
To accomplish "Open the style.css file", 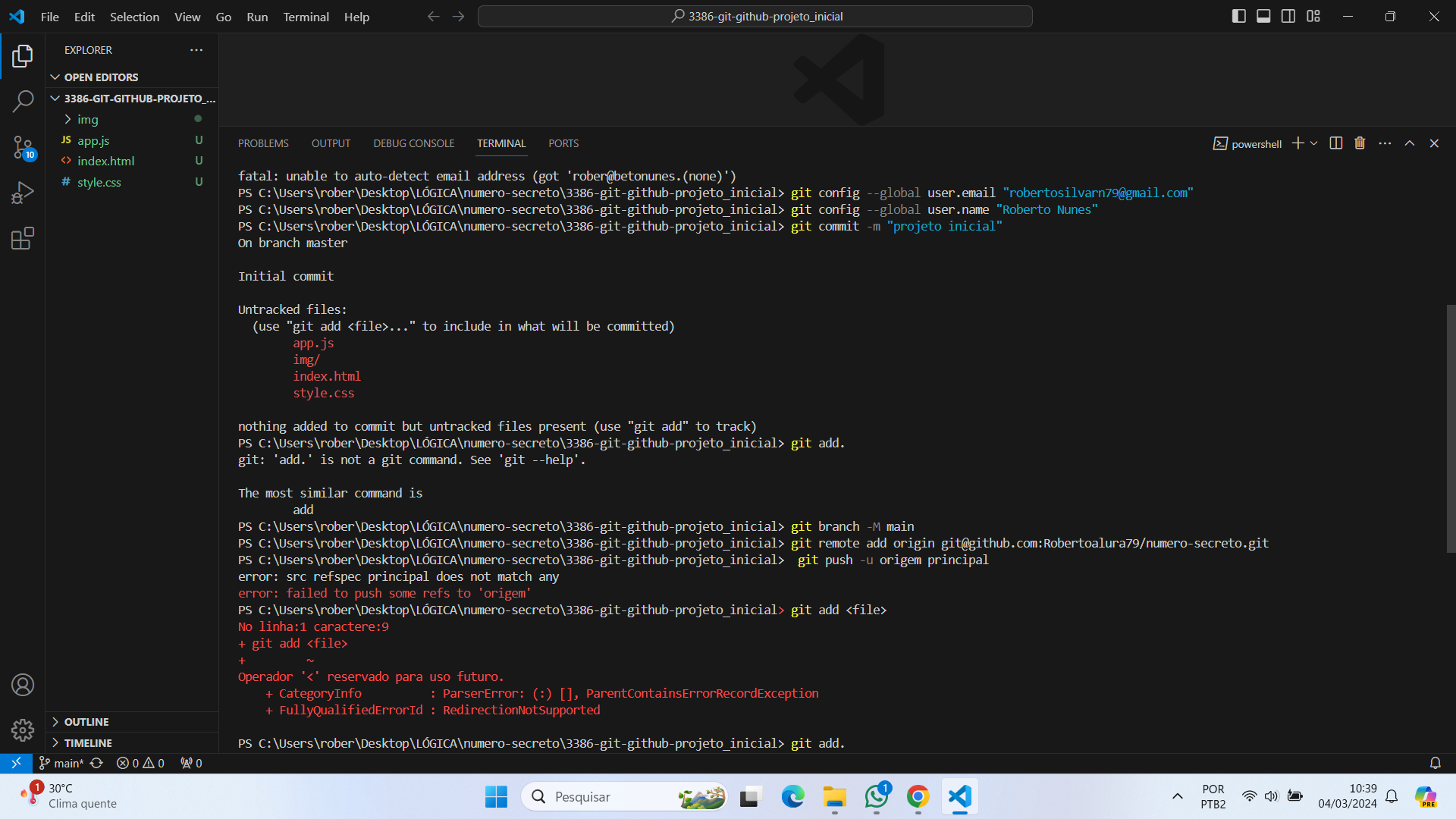I will click(132, 182).
